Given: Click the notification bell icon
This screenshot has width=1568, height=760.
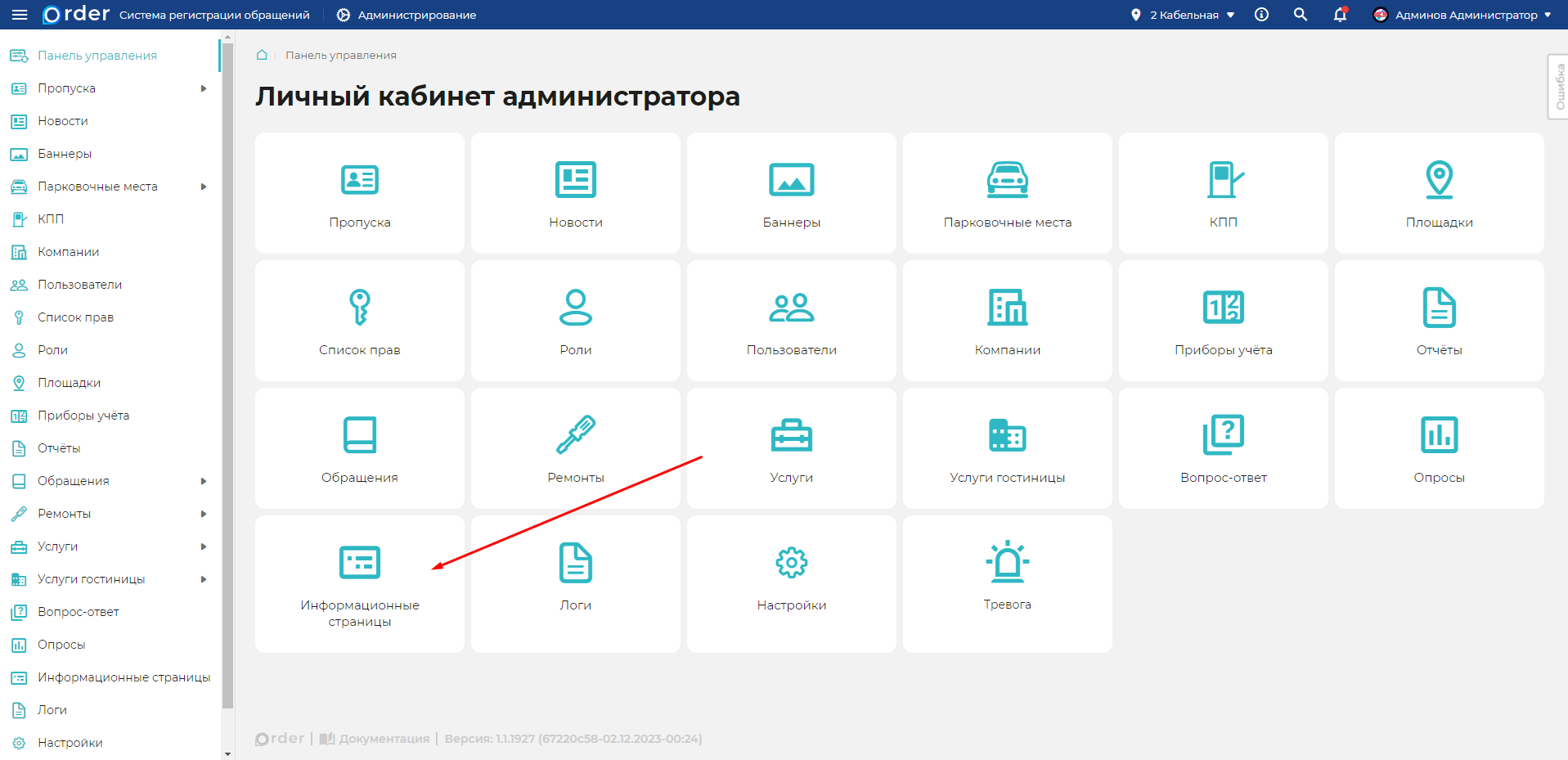Looking at the screenshot, I should coord(1340,15).
